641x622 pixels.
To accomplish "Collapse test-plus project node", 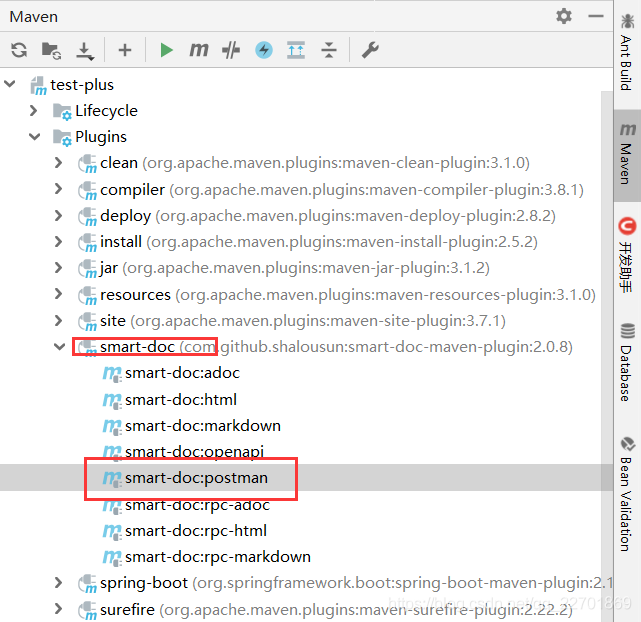I will (9, 85).
